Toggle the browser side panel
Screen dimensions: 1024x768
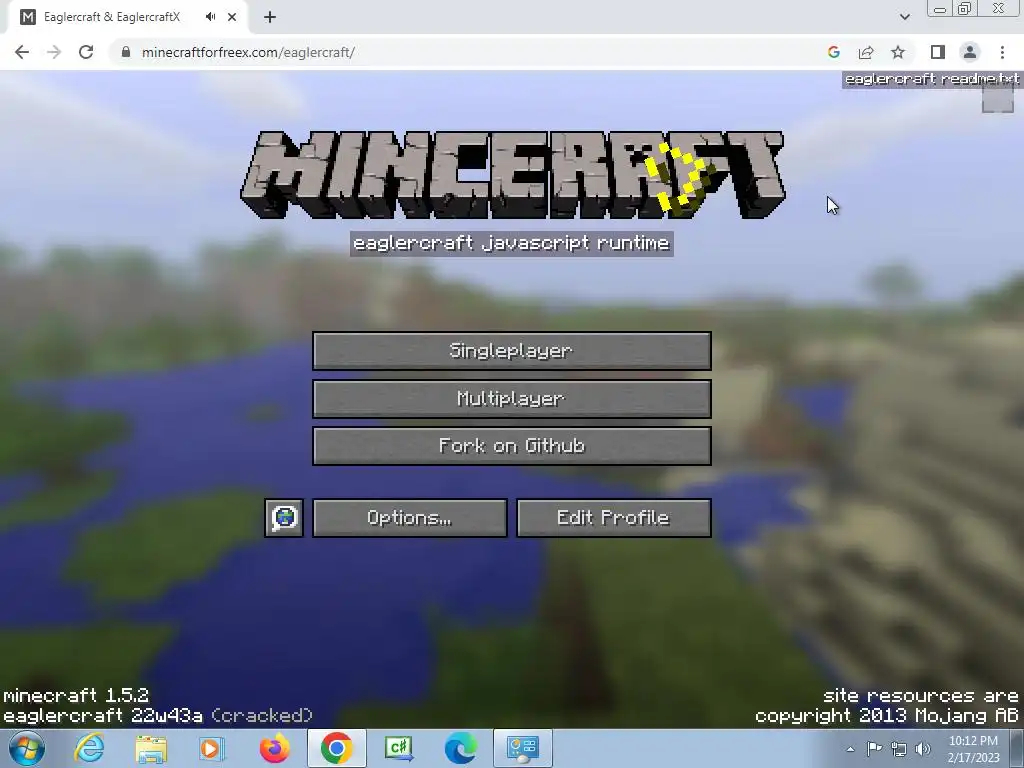tap(938, 52)
